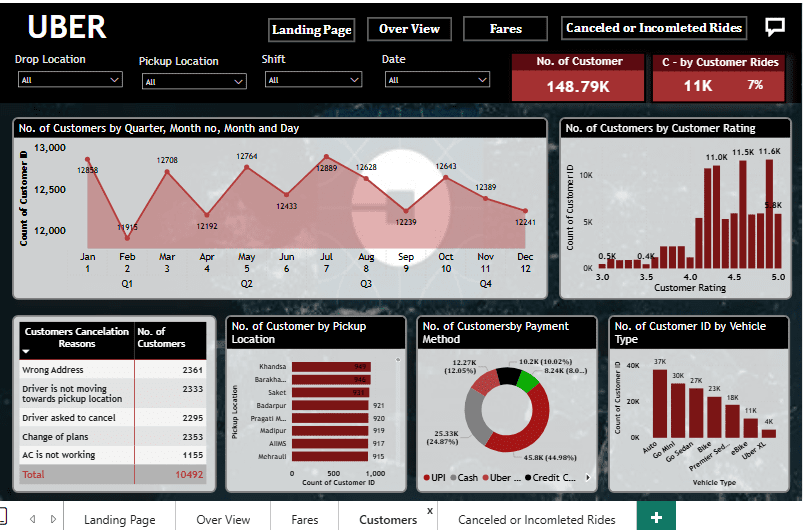
Task: Open the Pickup Location filter dropdown
Action: [238, 82]
